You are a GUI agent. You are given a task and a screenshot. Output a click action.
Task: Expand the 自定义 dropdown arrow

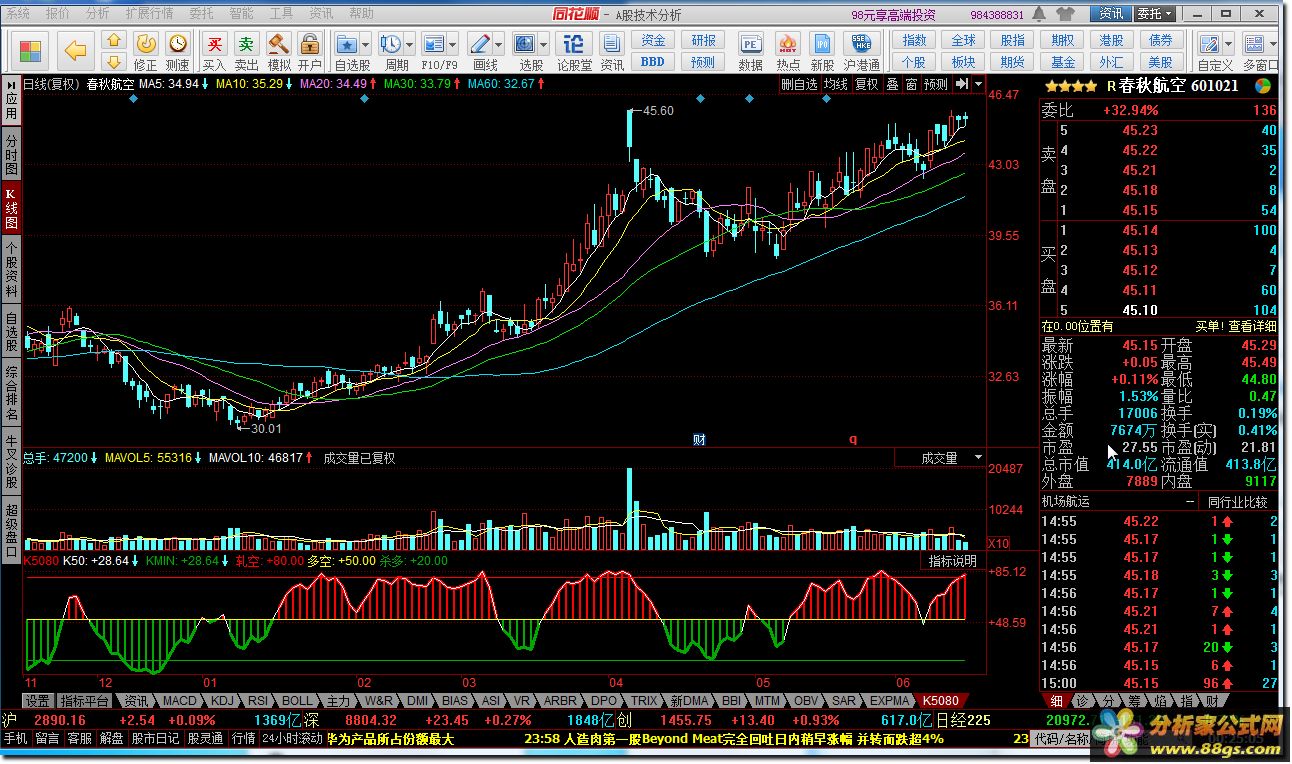(x=1230, y=44)
